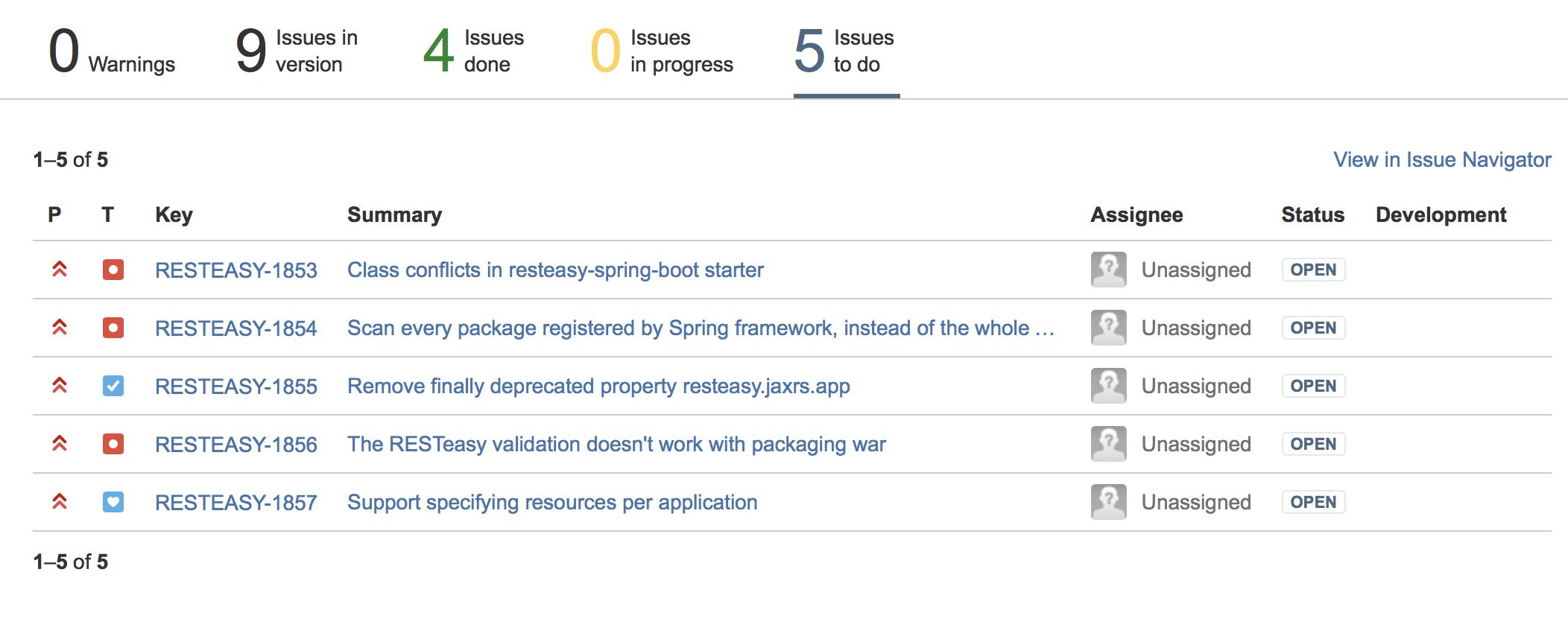Switch to the Issues done tab
Viewport: 1568px width, 639px height.
(x=473, y=51)
